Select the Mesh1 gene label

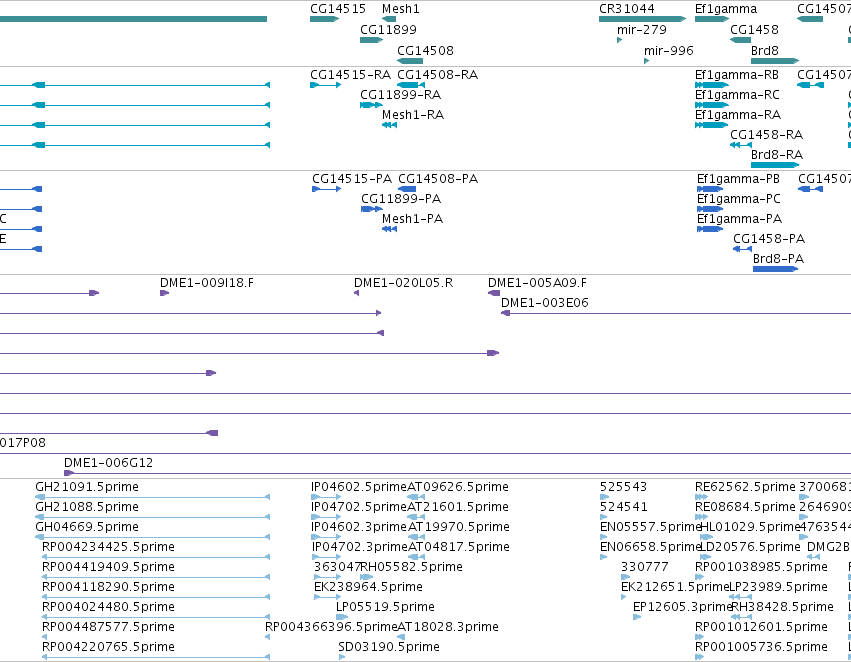click(401, 9)
